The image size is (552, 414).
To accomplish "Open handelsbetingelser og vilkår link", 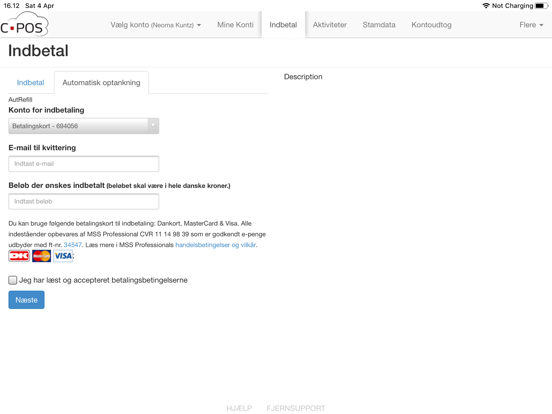I will (x=216, y=245).
